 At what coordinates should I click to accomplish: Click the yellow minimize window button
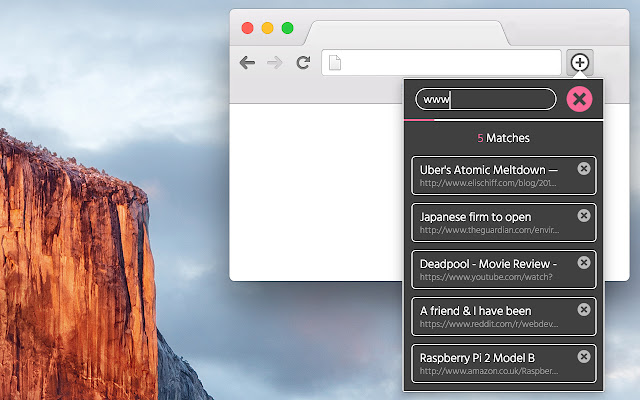[x=267, y=28]
